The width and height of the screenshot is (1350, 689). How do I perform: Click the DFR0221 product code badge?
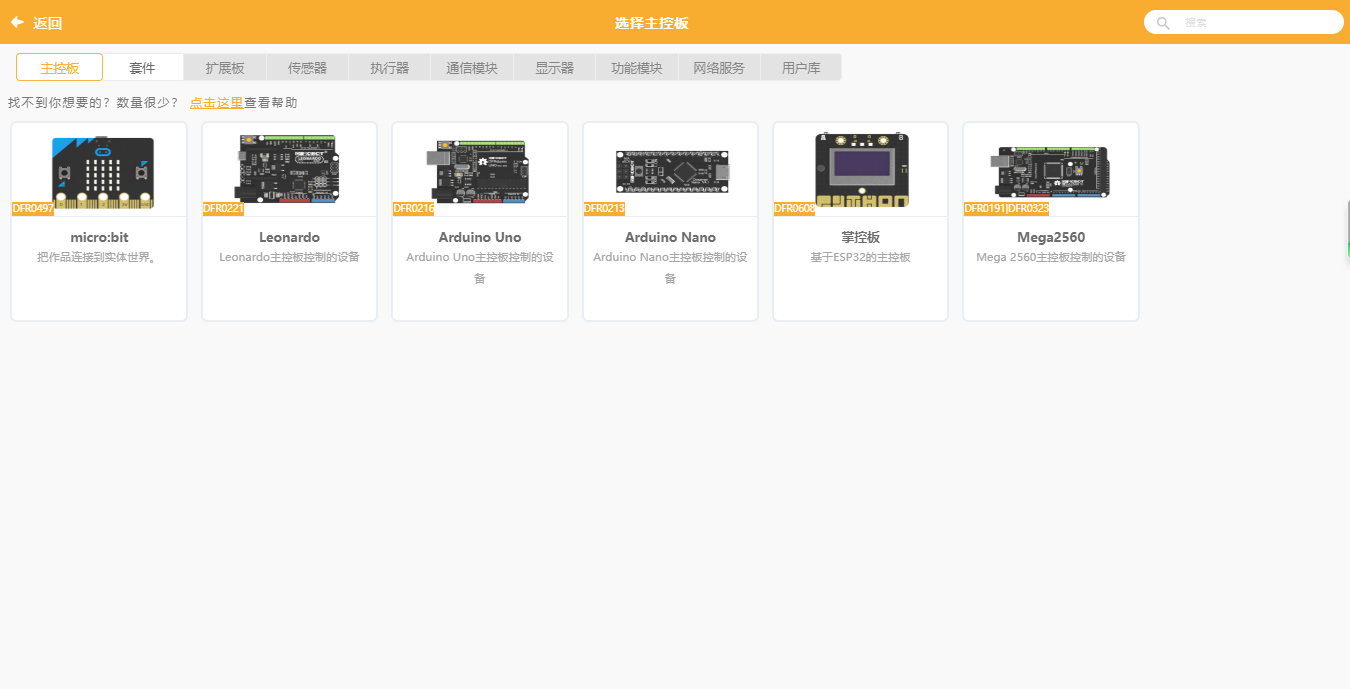[x=223, y=208]
